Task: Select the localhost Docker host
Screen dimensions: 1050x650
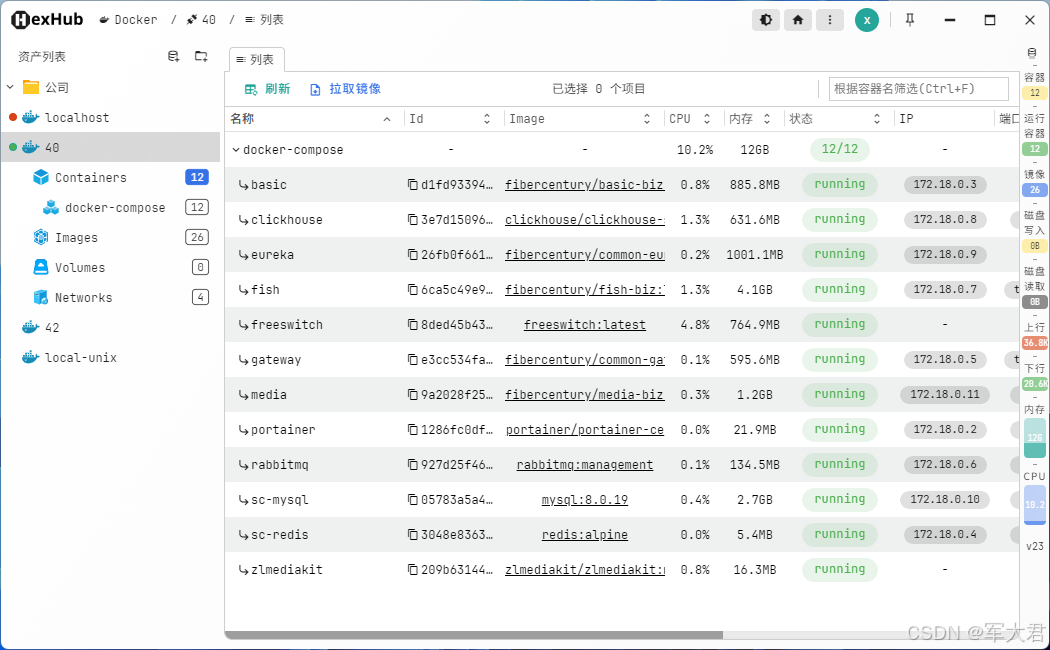Action: coord(77,118)
